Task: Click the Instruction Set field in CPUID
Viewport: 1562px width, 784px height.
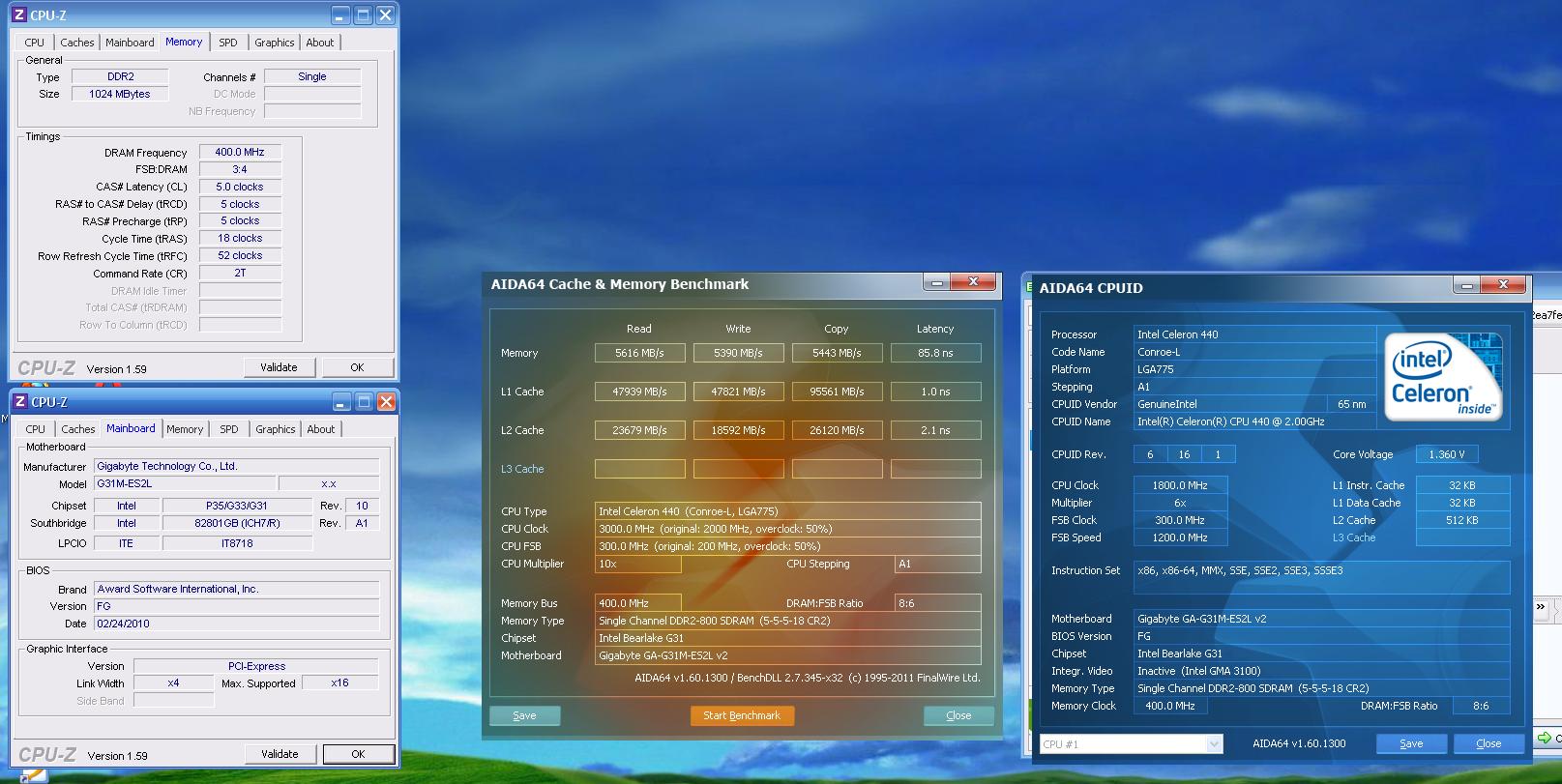Action: point(1321,577)
